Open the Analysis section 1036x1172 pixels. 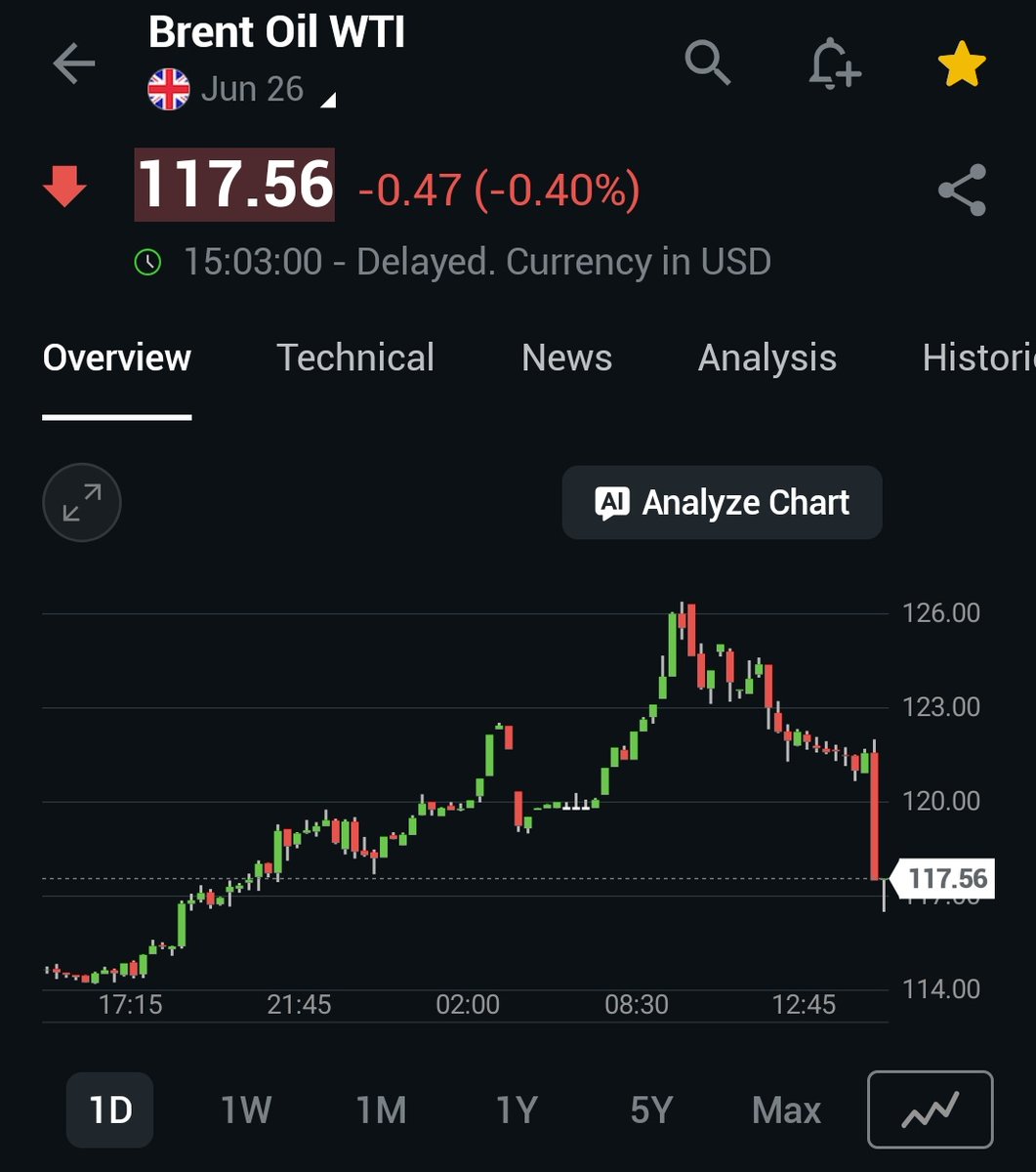coord(767,358)
